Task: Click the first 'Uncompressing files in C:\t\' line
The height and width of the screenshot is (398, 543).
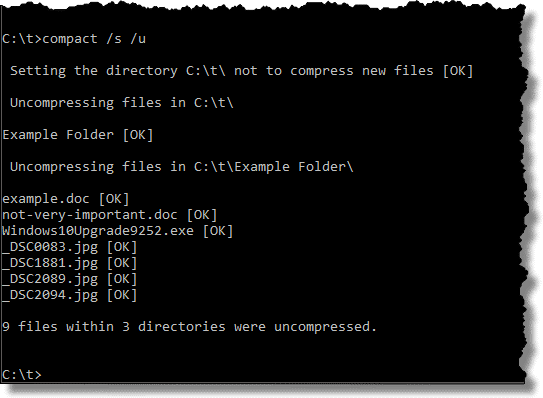Action: coord(122,103)
